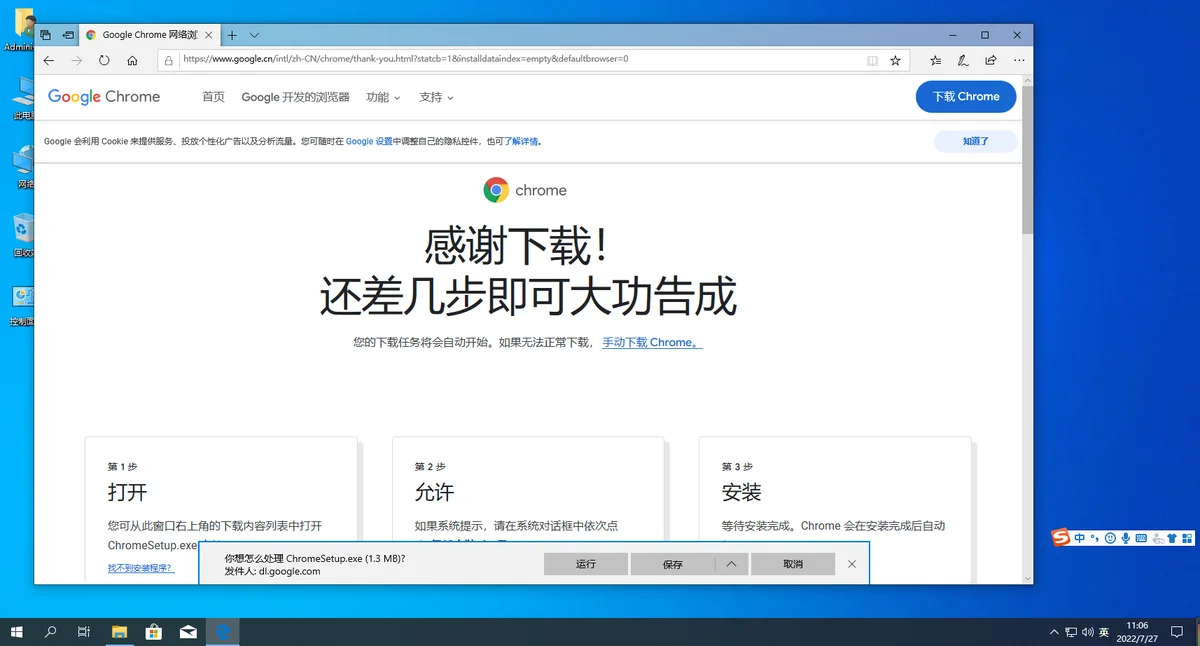The height and width of the screenshot is (646, 1200).
Task: Select the Google Chrome tab
Action: pos(148,35)
